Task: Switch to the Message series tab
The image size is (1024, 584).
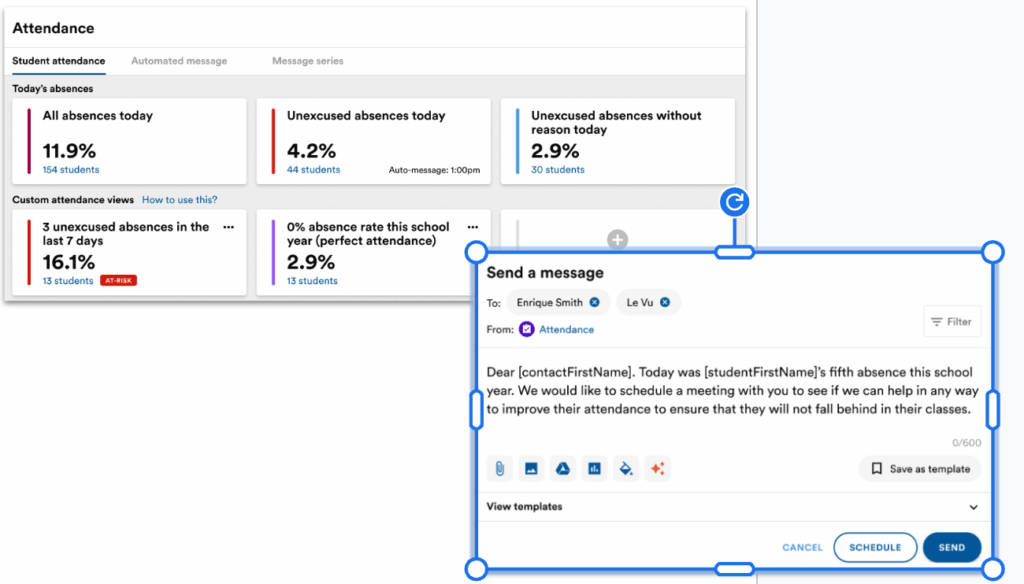Action: pos(307,61)
